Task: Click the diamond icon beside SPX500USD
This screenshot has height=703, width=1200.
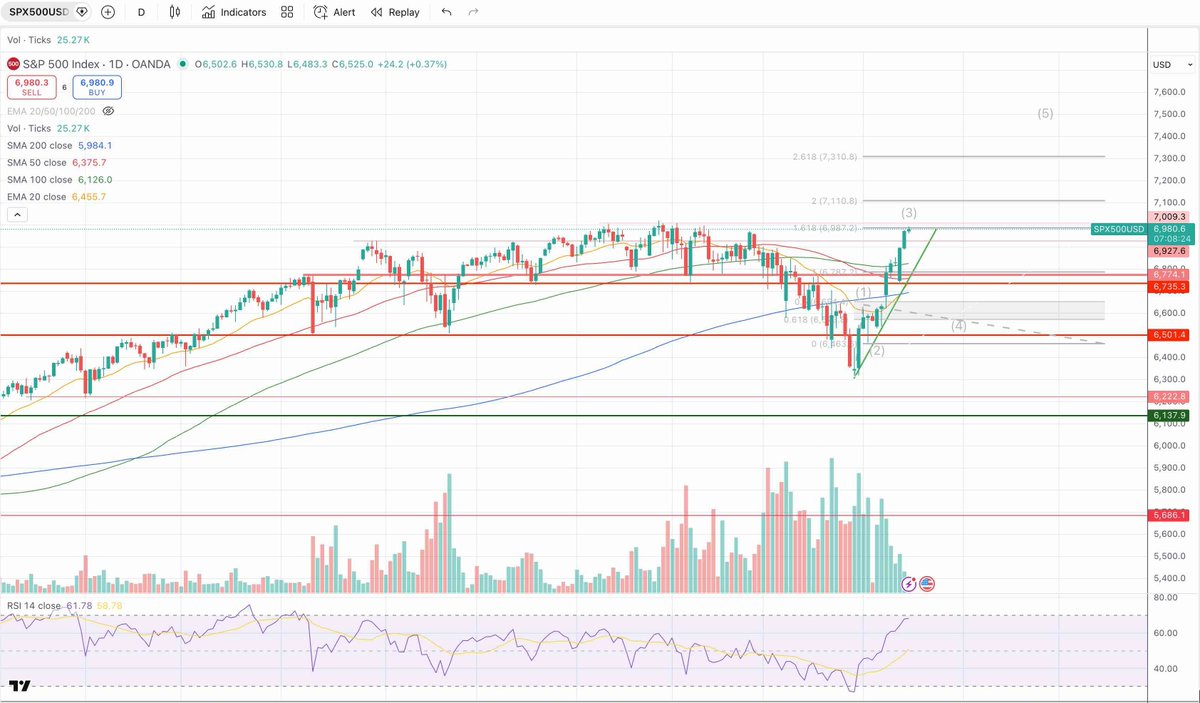Action: click(x=81, y=12)
